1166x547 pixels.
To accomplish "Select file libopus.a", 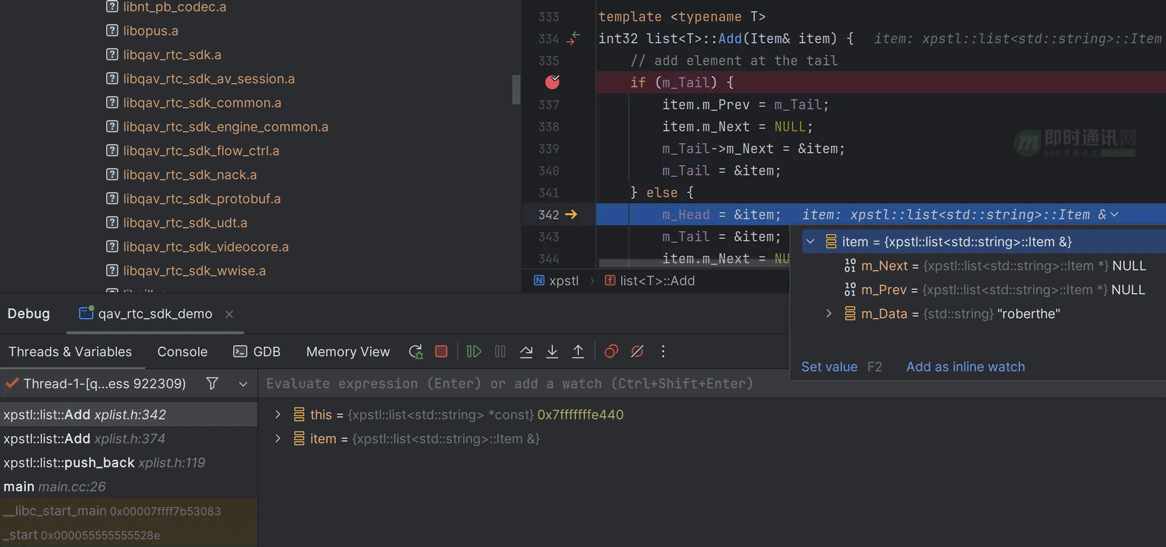I will point(150,31).
